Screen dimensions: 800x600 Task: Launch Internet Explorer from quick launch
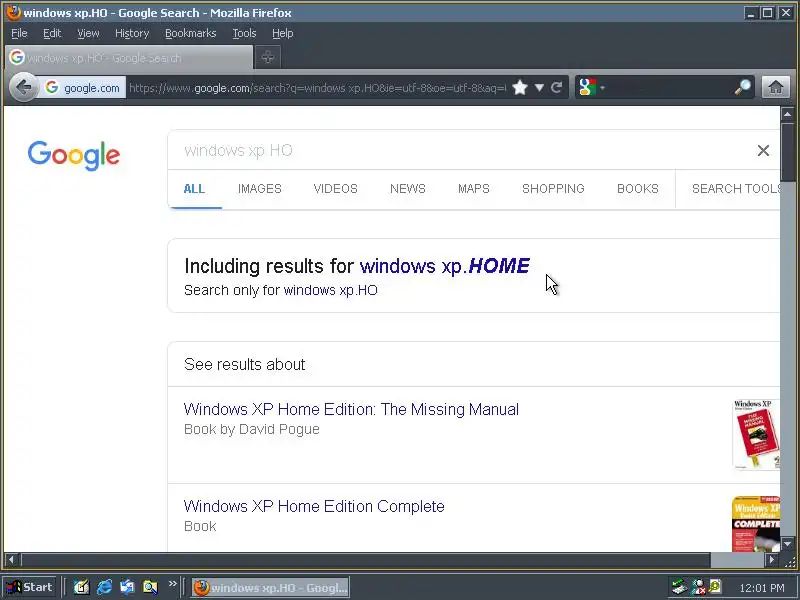coord(104,587)
